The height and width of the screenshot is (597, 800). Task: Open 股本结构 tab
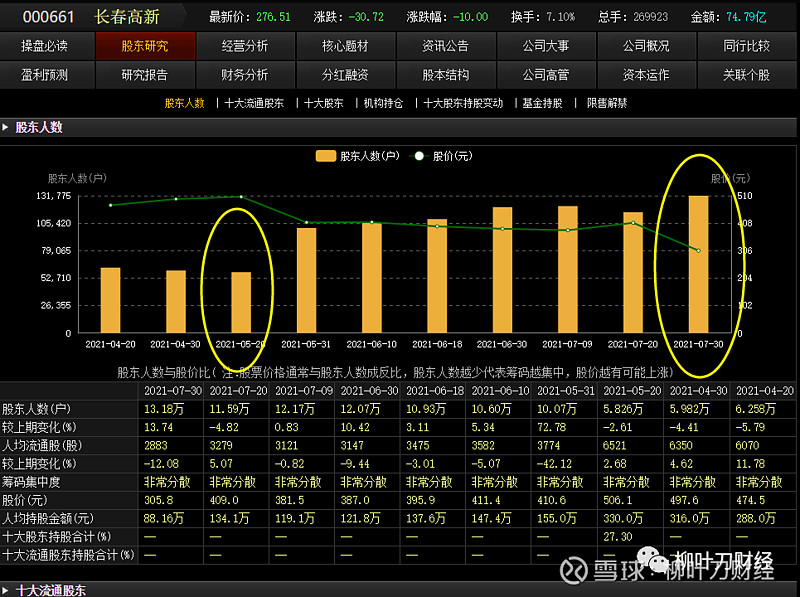tap(445, 75)
